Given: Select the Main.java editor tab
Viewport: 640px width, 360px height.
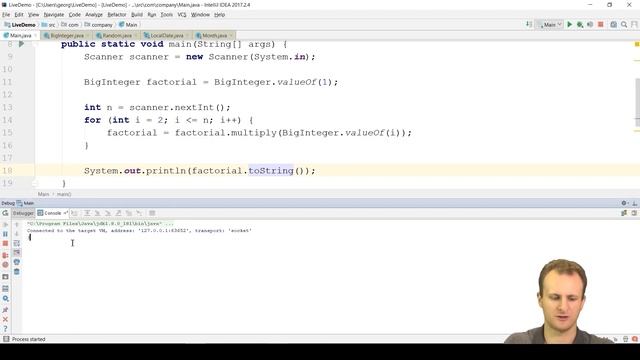Looking at the screenshot, I should click(x=20, y=36).
